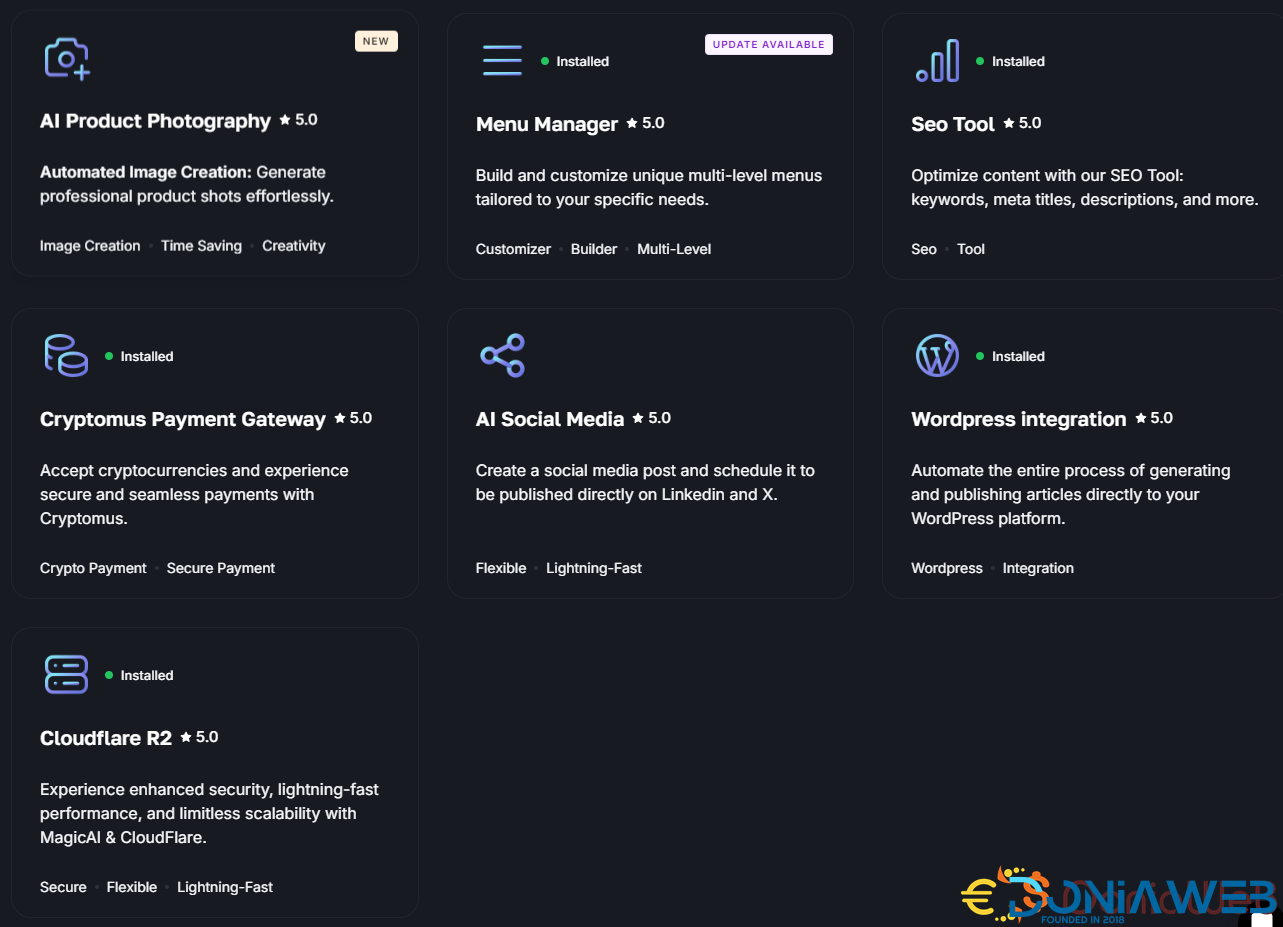This screenshot has width=1283, height=927.
Task: Open the Cryptomus Payment Gateway title
Action: click(x=182, y=419)
